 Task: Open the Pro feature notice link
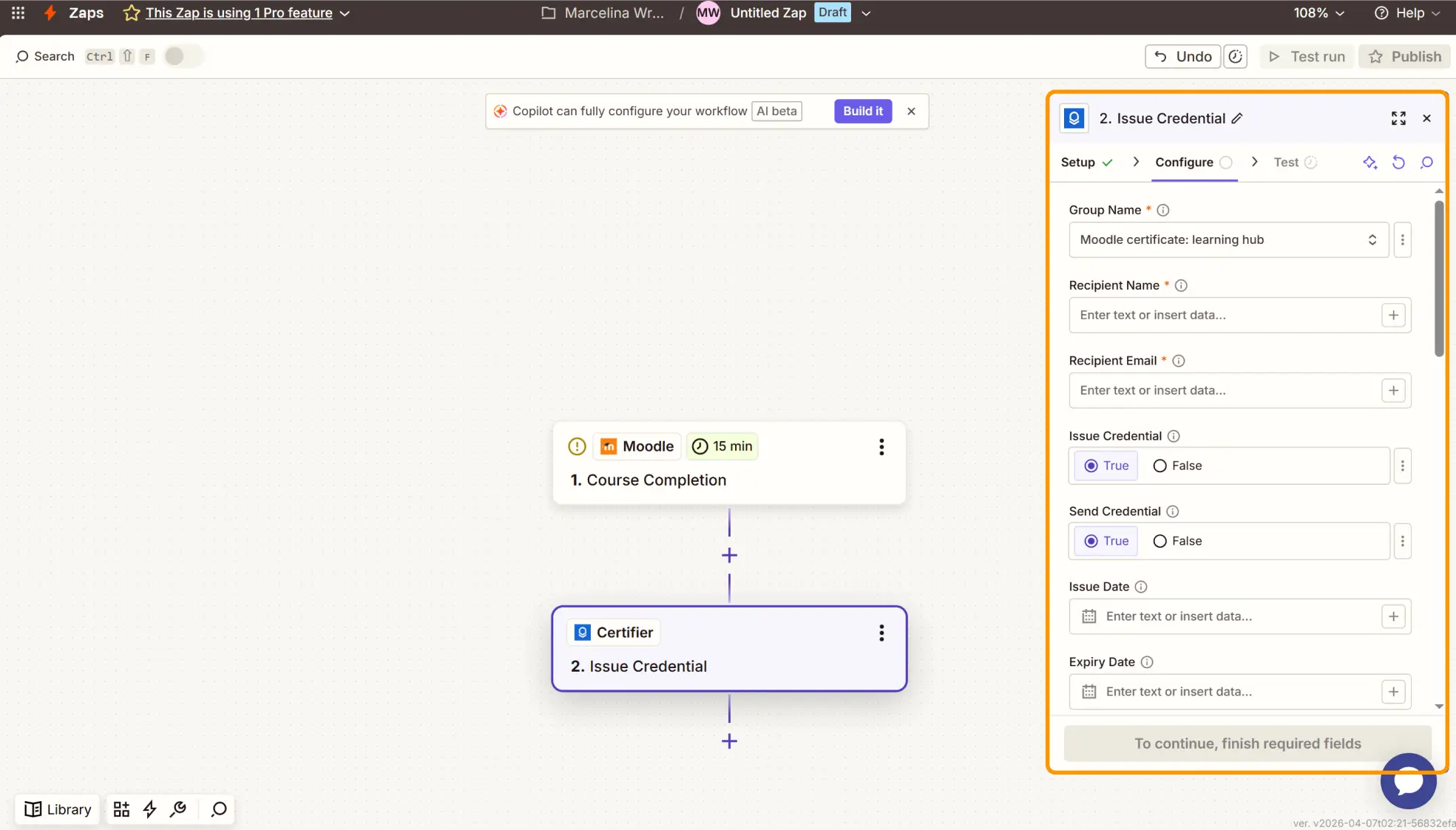click(x=239, y=13)
